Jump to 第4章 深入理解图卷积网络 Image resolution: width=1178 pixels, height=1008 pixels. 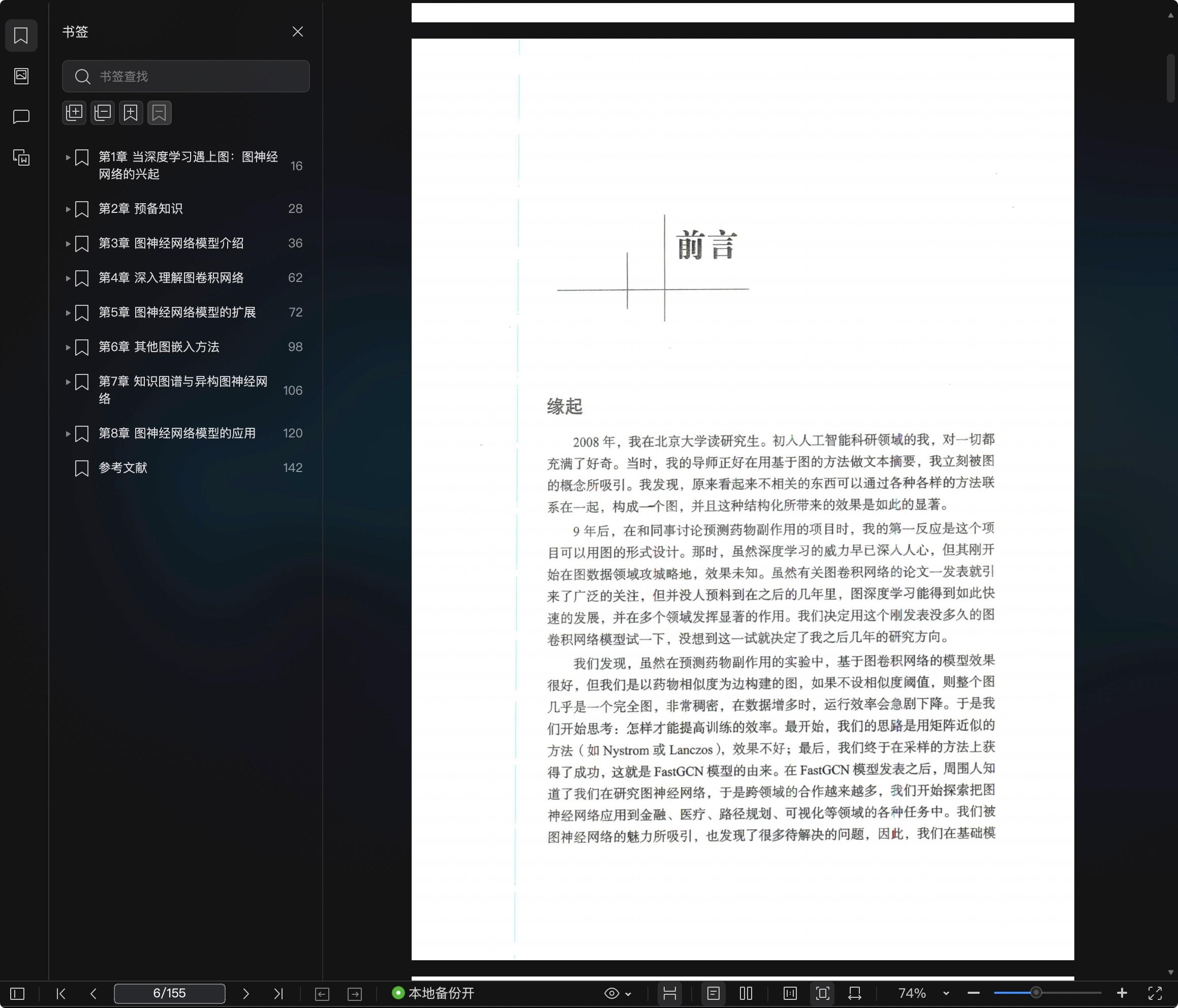point(171,278)
